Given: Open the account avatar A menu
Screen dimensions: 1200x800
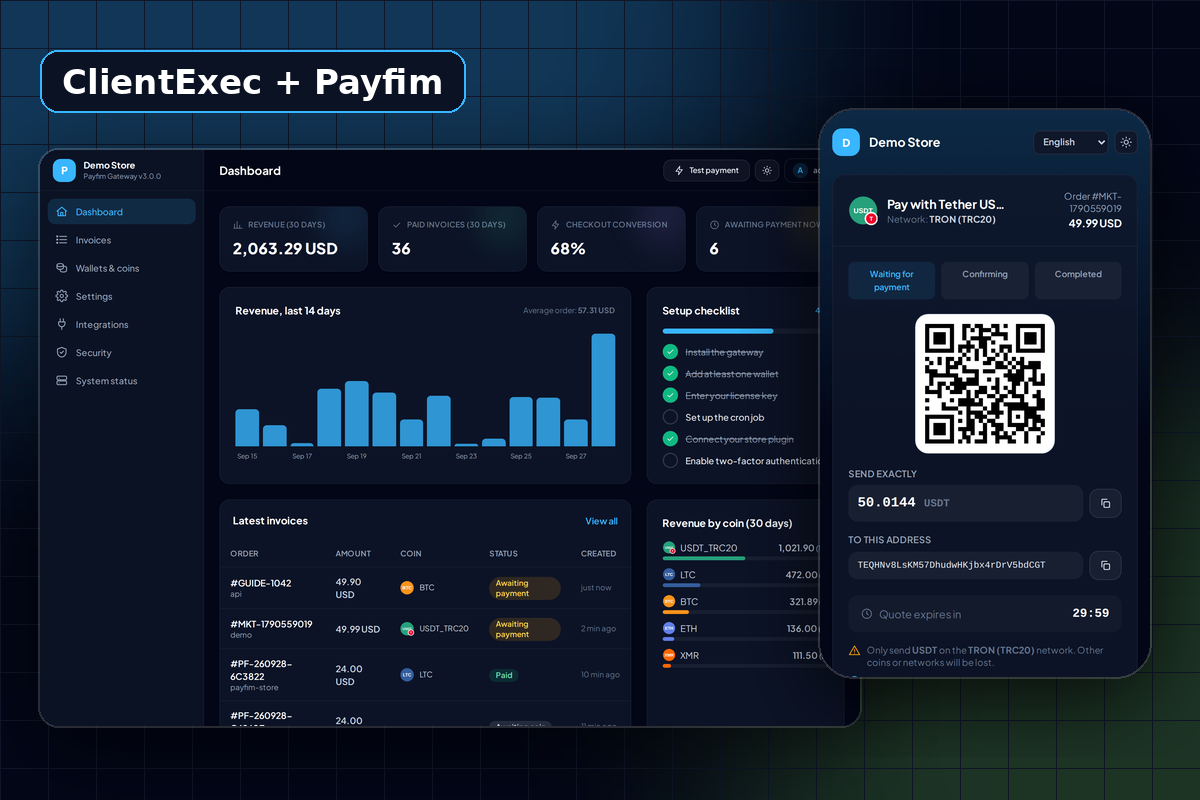Looking at the screenshot, I should (800, 170).
